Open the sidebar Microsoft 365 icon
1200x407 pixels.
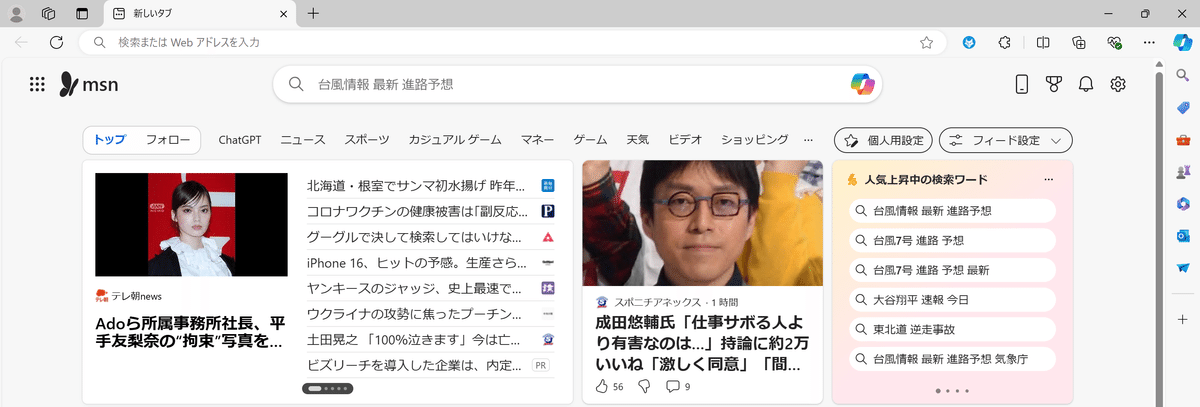(1183, 204)
